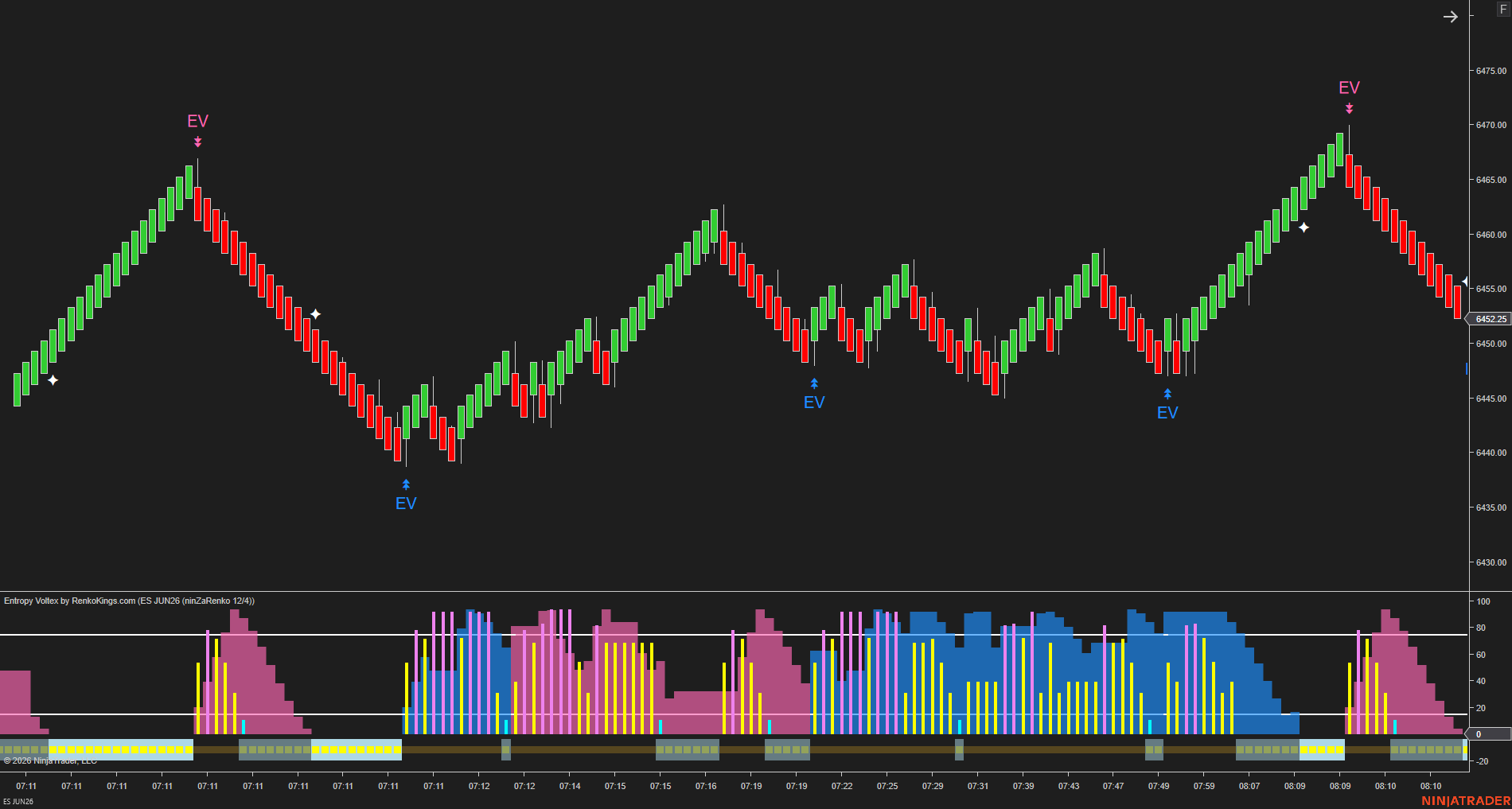Viewport: 1512px width, 809px height.
Task: Click the white star marker on the final uptrend
Action: tap(1304, 228)
